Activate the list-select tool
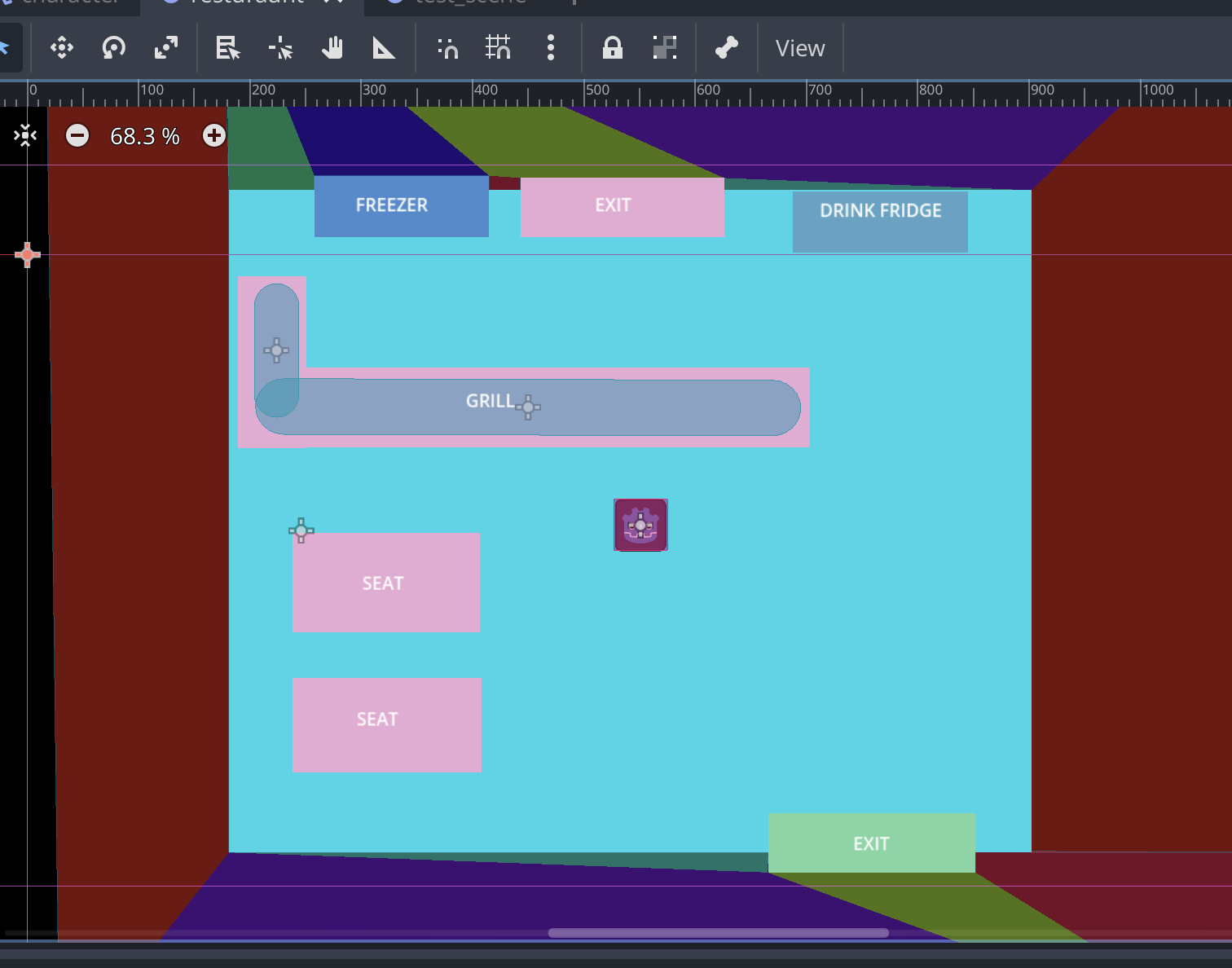 click(x=227, y=48)
